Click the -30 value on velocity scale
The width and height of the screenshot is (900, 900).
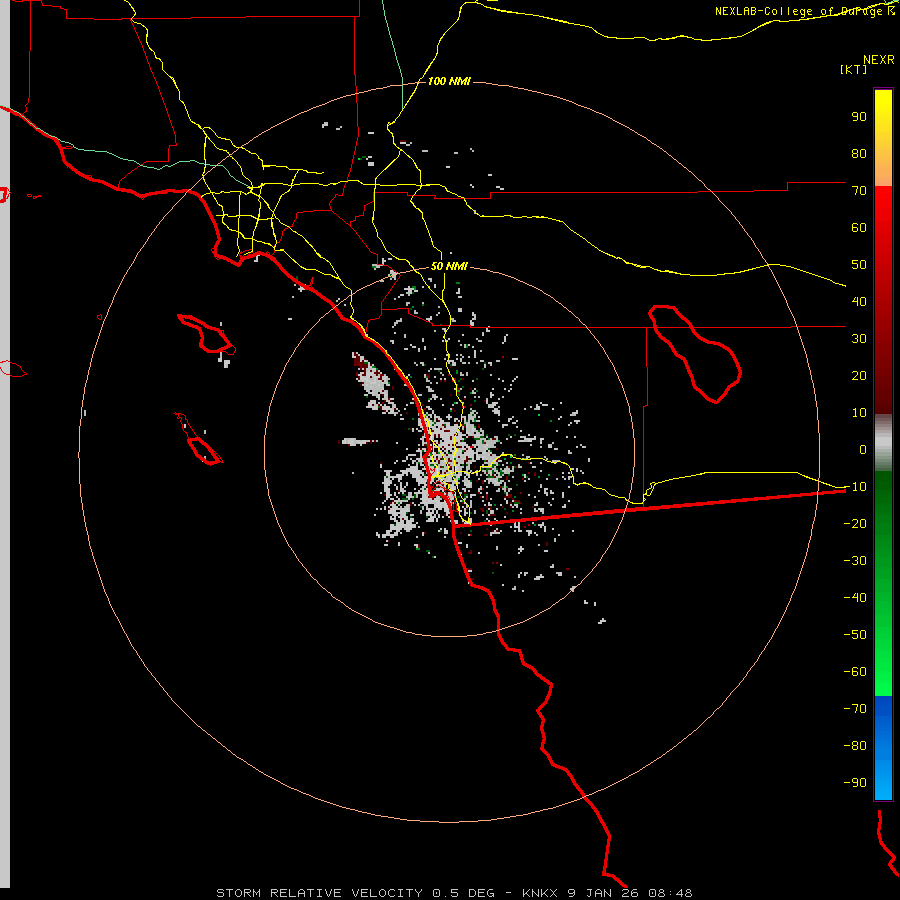click(855, 561)
